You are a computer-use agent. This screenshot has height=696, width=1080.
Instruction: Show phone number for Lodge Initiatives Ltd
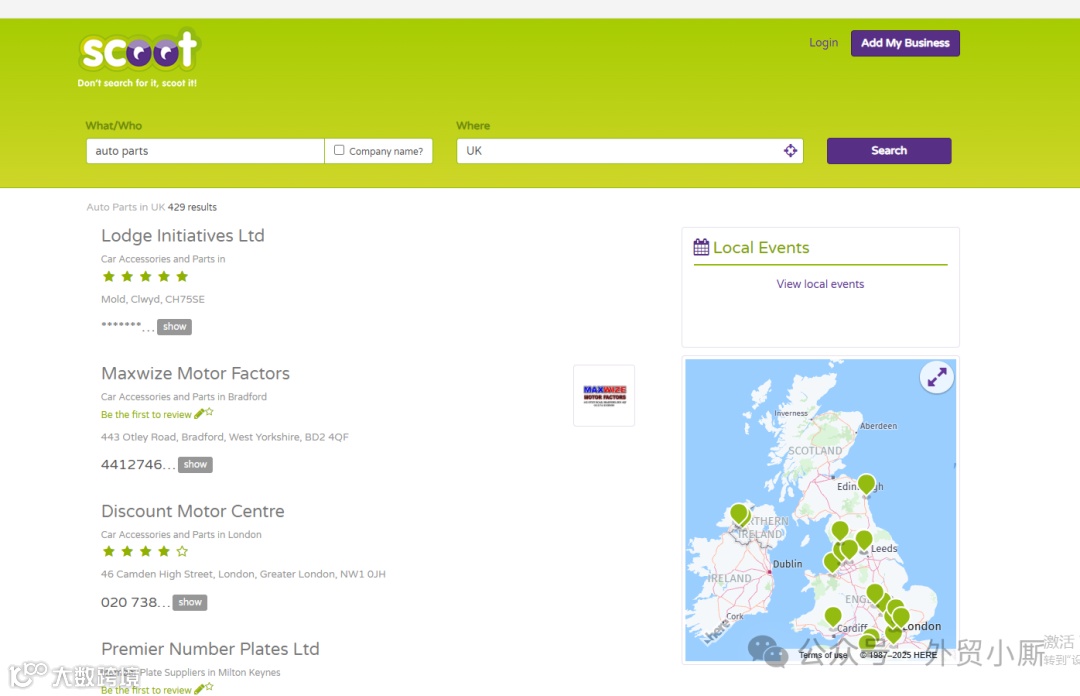(174, 327)
